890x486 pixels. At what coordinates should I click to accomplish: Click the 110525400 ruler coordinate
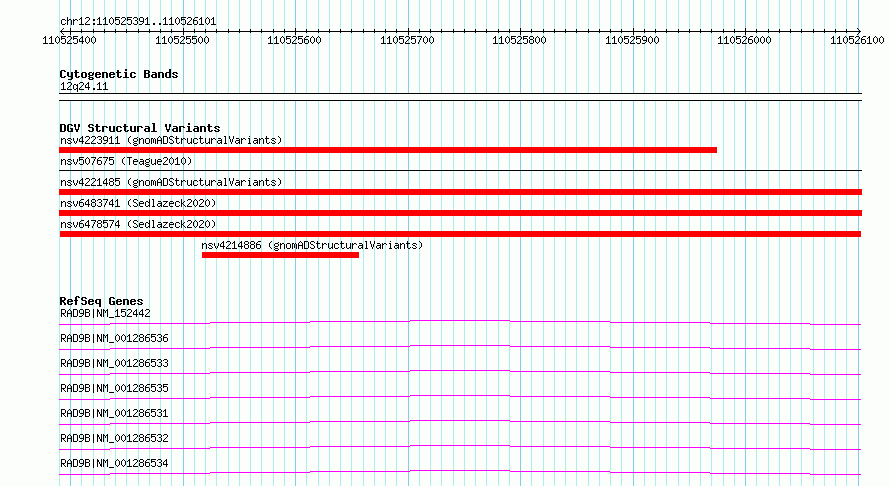coord(69,40)
